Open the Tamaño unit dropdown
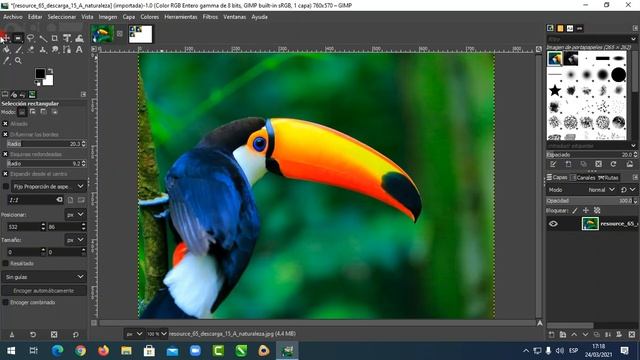Image resolution: width=640 pixels, height=360 pixels. 75,240
